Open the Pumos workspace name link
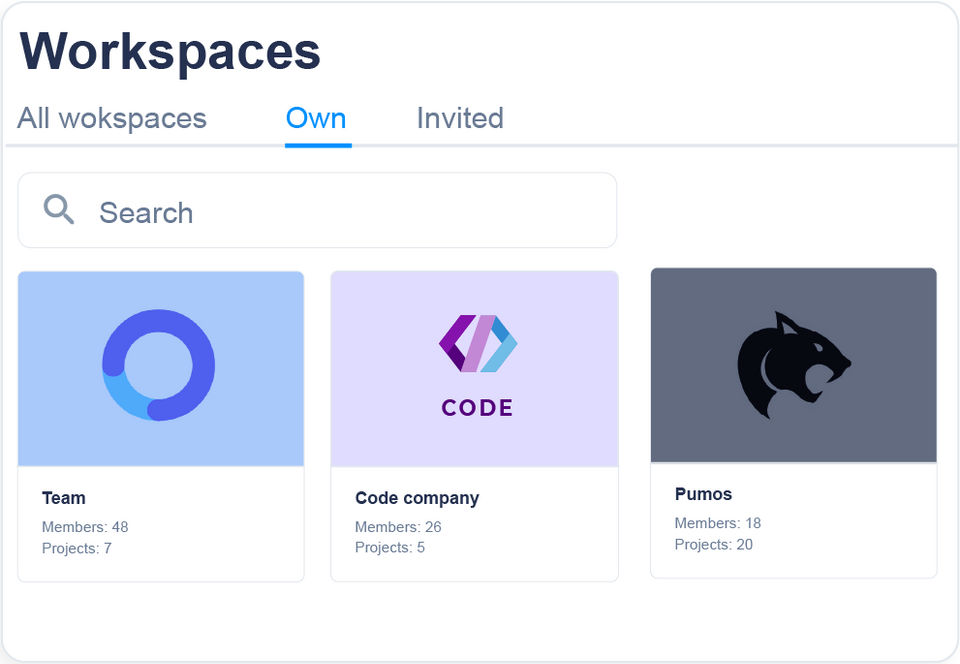960x664 pixels. coord(703,494)
